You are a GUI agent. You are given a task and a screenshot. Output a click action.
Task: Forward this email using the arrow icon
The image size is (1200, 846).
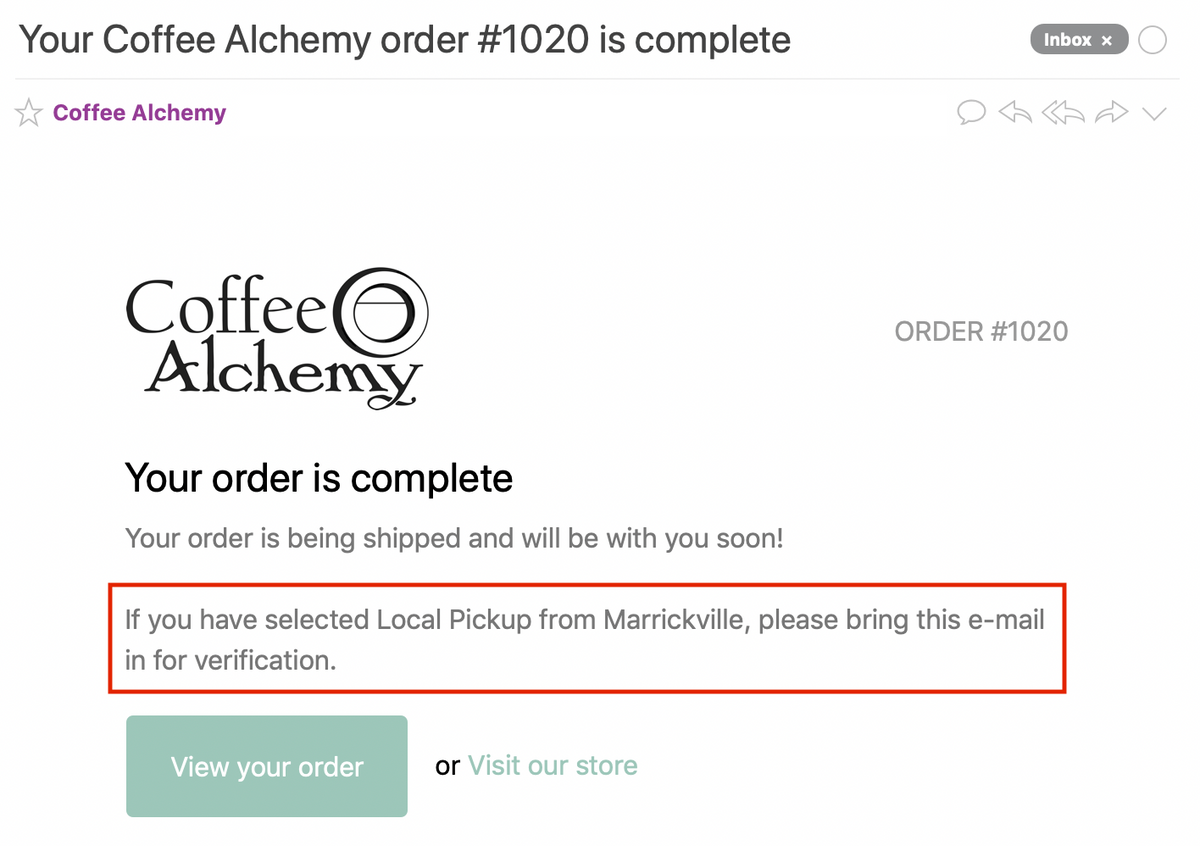pos(1111,113)
